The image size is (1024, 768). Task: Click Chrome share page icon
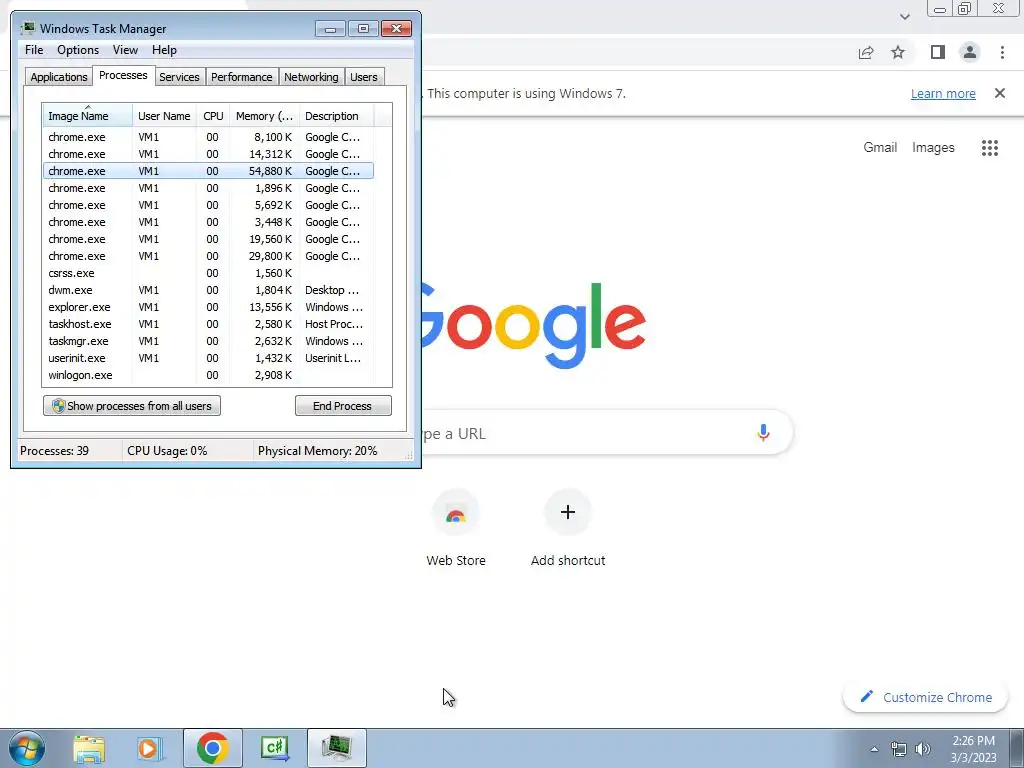click(x=866, y=53)
